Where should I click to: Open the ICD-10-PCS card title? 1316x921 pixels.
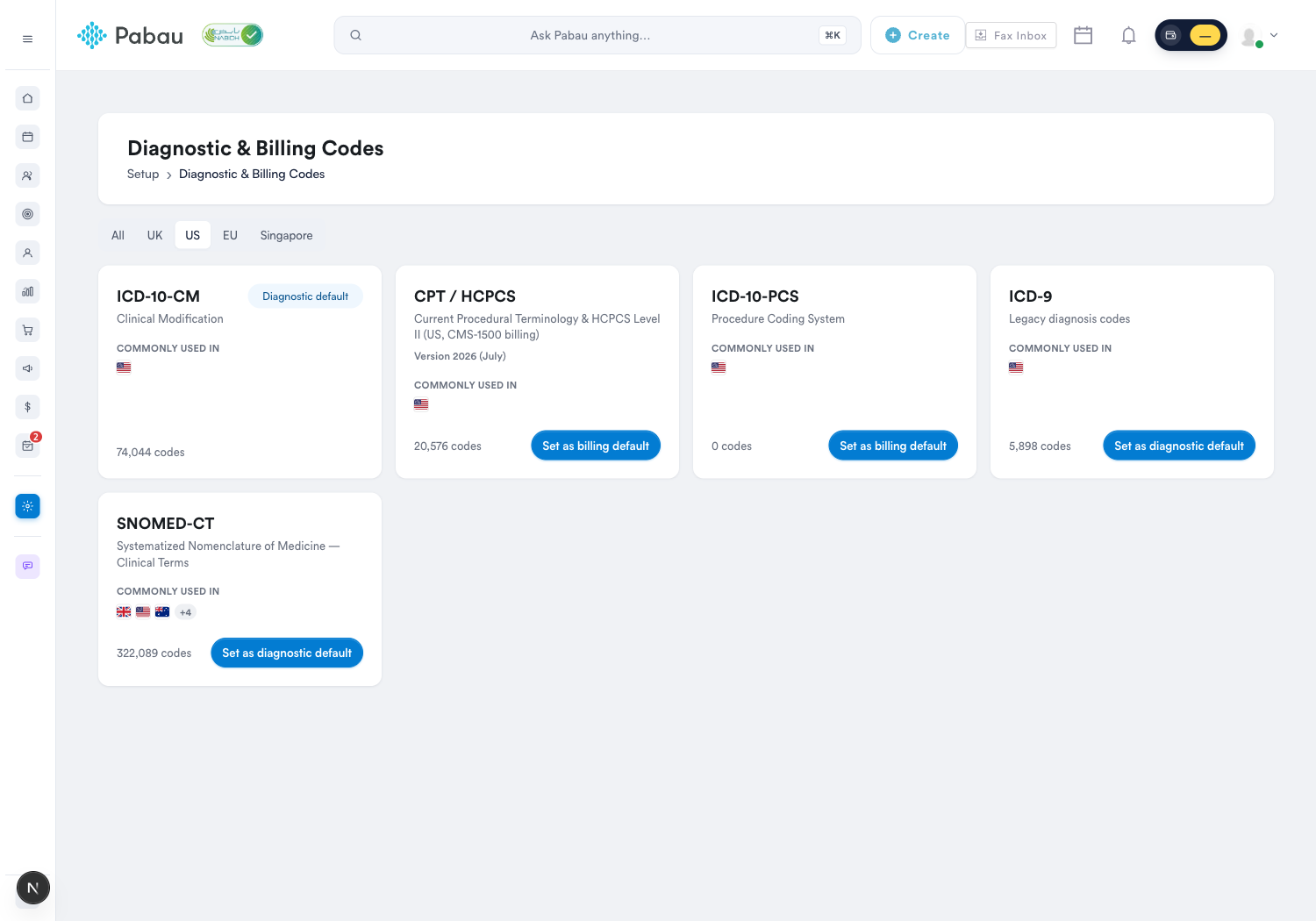755,296
